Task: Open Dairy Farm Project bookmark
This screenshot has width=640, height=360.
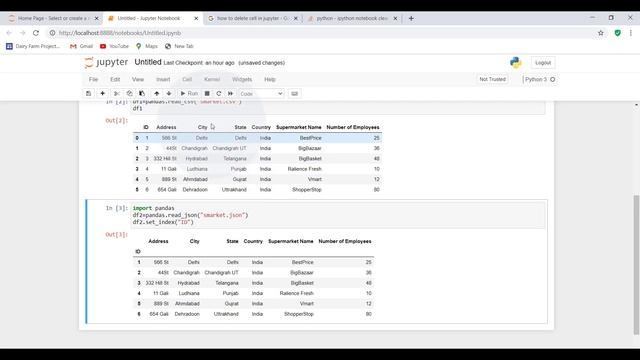Action: coord(33,46)
